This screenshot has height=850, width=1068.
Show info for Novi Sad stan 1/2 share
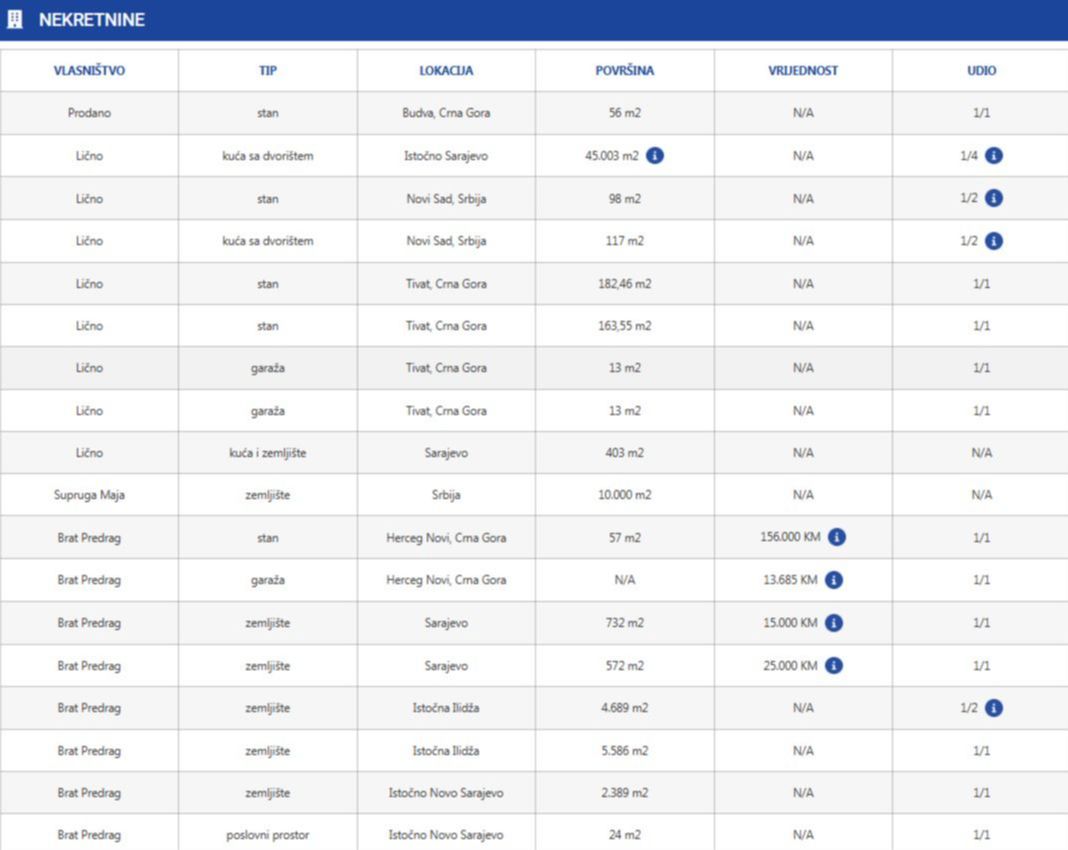993,198
